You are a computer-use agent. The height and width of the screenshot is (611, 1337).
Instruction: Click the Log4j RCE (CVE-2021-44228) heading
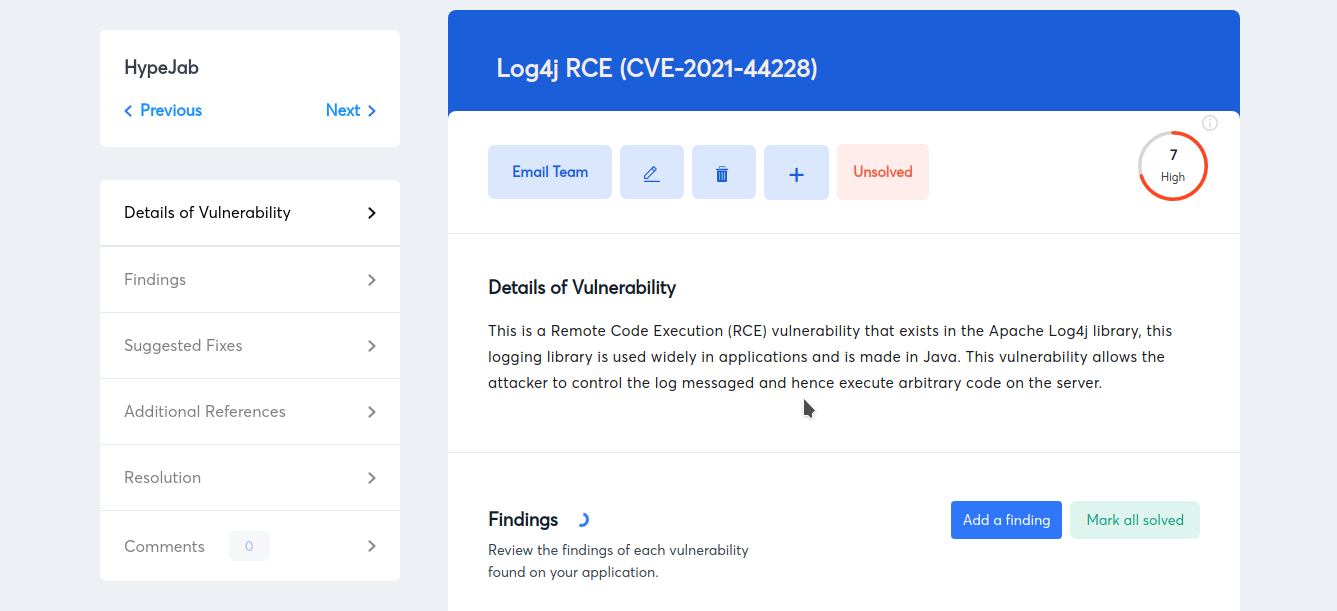pyautogui.click(x=657, y=68)
